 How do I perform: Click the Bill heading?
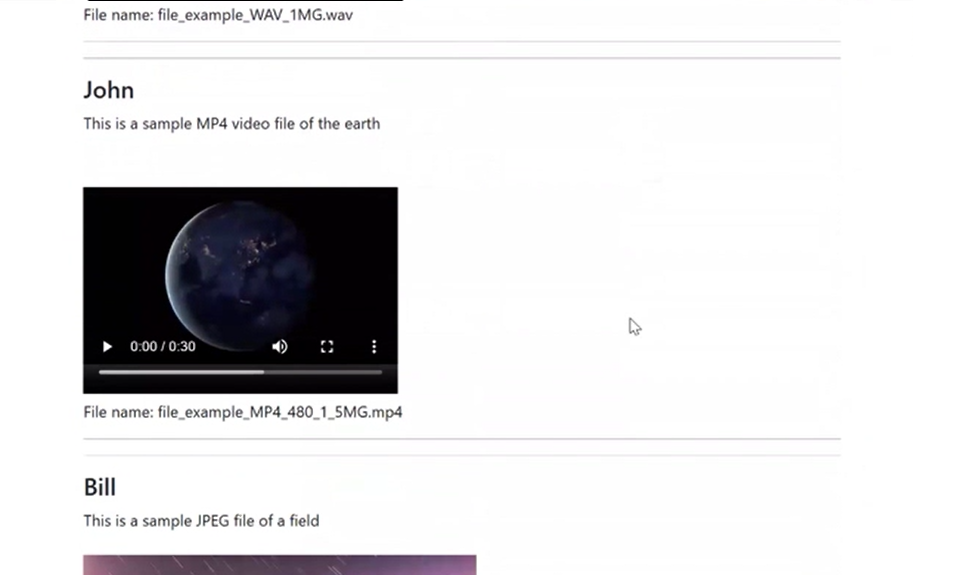100,487
